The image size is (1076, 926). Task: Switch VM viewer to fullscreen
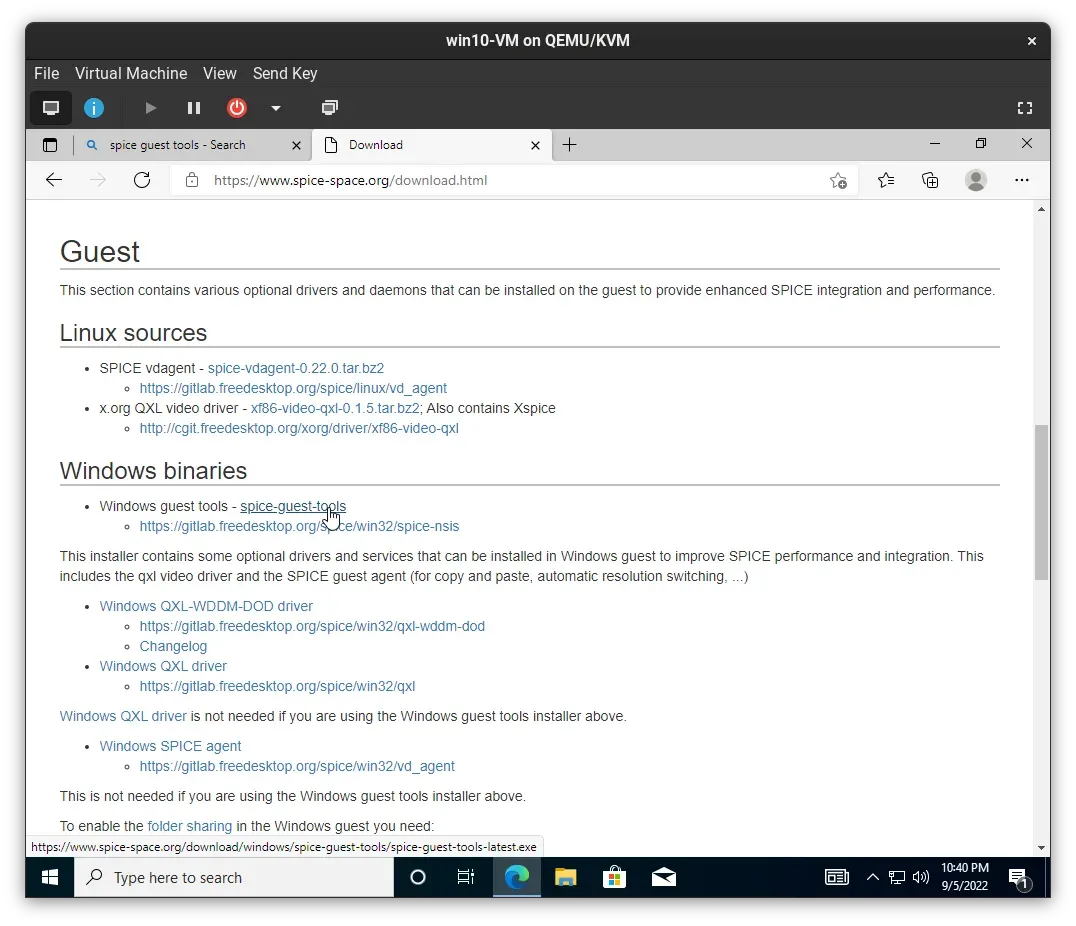[x=1025, y=108]
